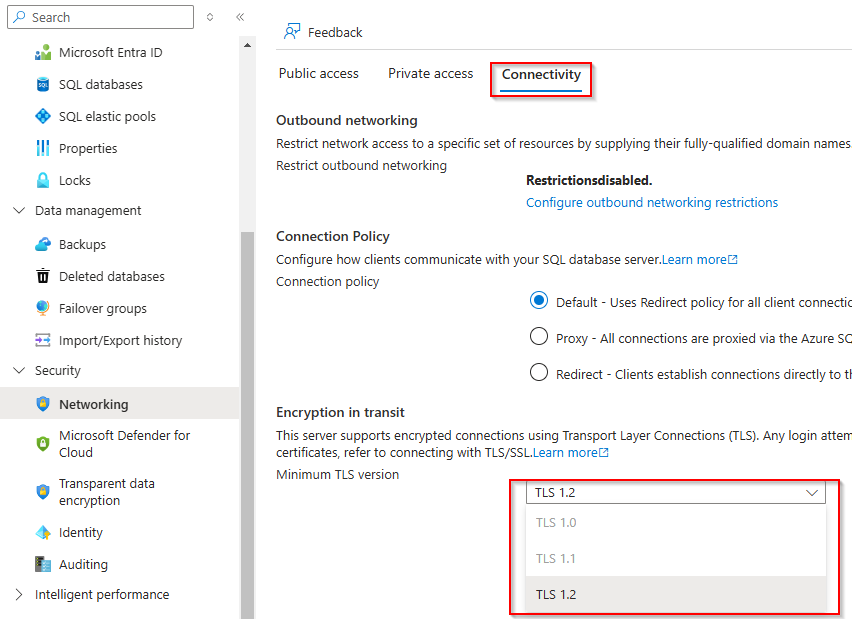
Task: Click the Auditing icon
Action: pos(43,564)
